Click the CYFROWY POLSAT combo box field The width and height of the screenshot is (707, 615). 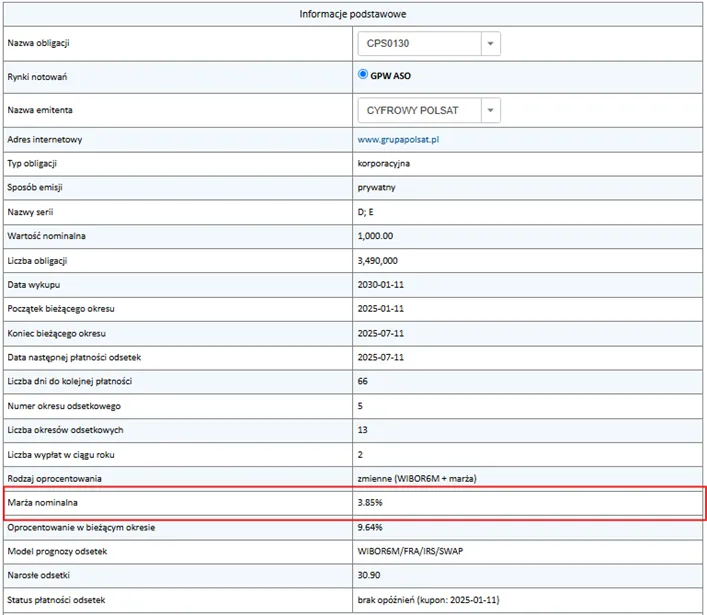click(429, 110)
